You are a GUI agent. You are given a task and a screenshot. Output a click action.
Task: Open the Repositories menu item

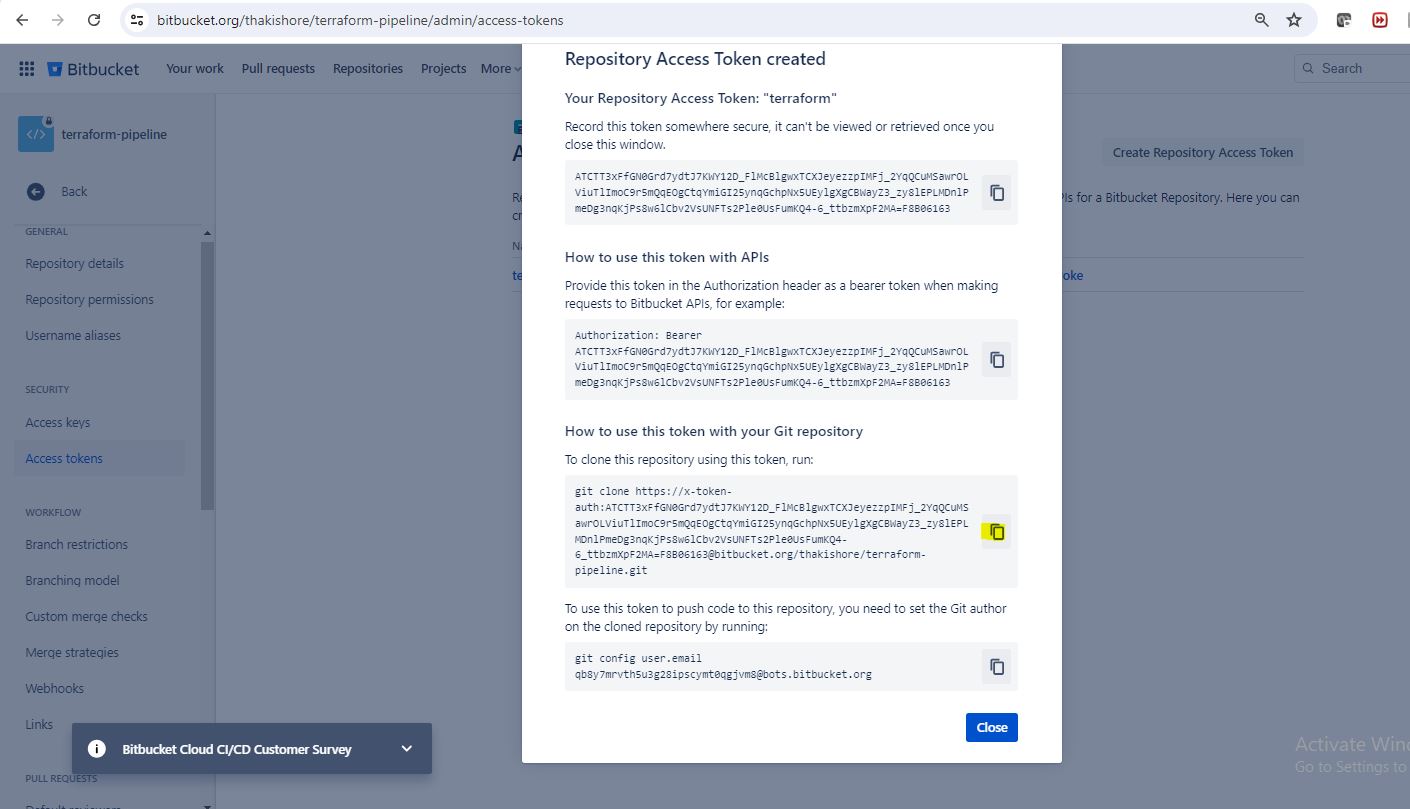(x=368, y=69)
